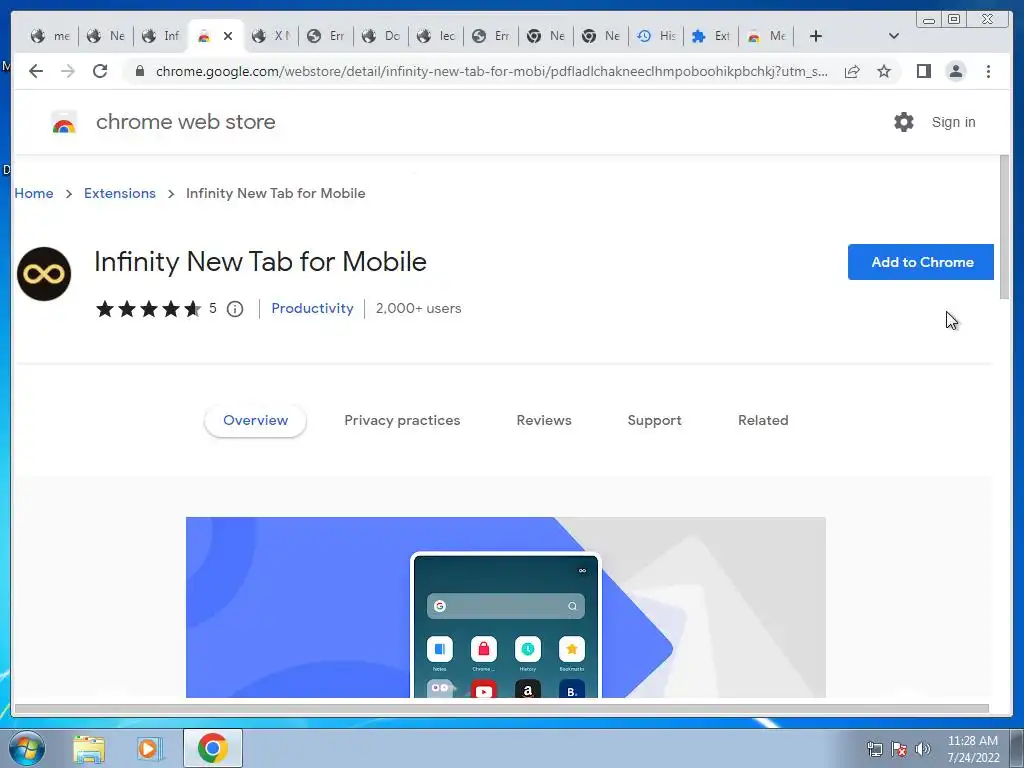Screen dimensions: 1024x768
Task: Click the network tray icon
Action: 874,749
